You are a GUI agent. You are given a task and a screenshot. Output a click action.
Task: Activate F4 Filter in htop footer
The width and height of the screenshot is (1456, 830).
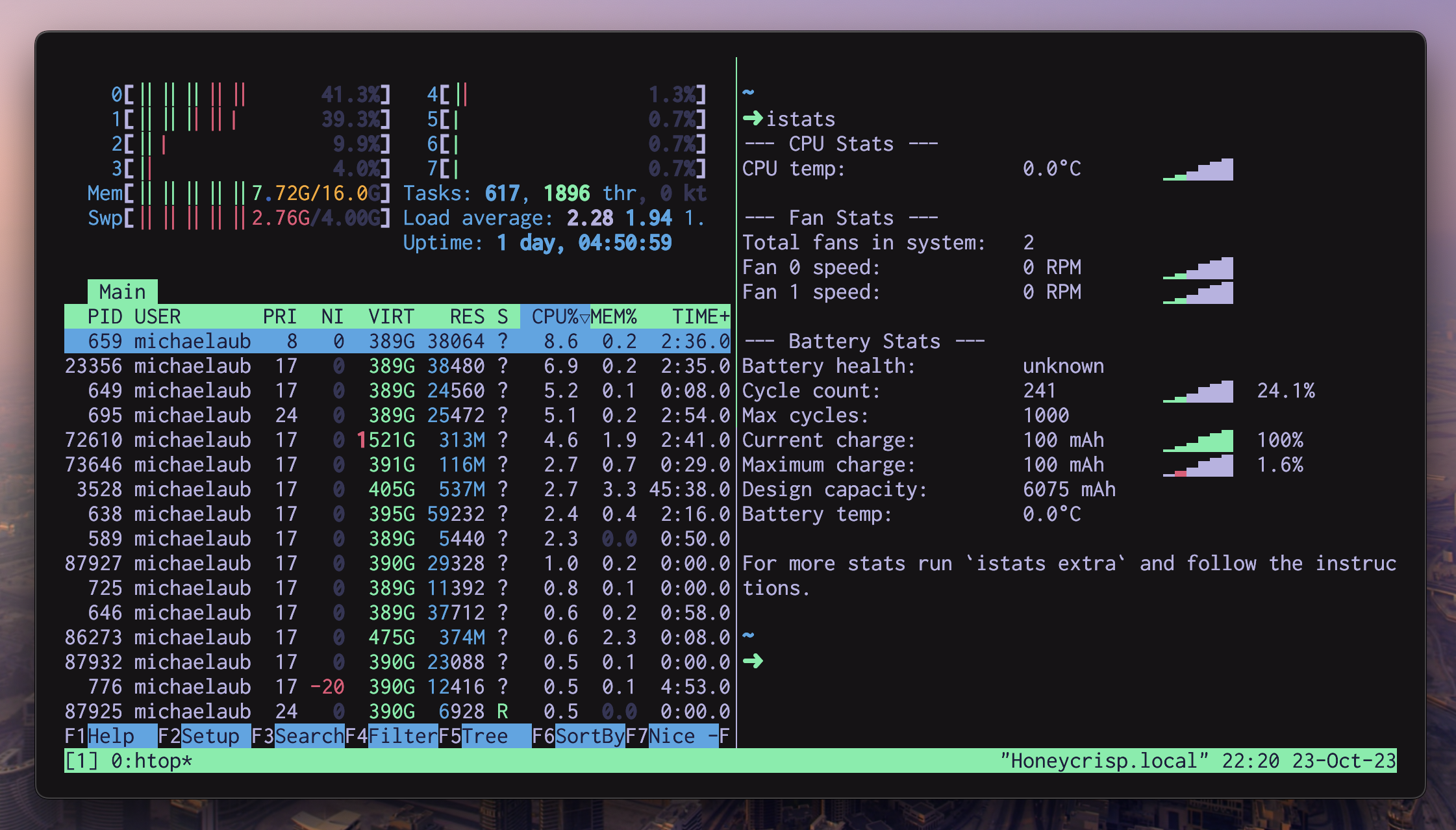pos(391,736)
